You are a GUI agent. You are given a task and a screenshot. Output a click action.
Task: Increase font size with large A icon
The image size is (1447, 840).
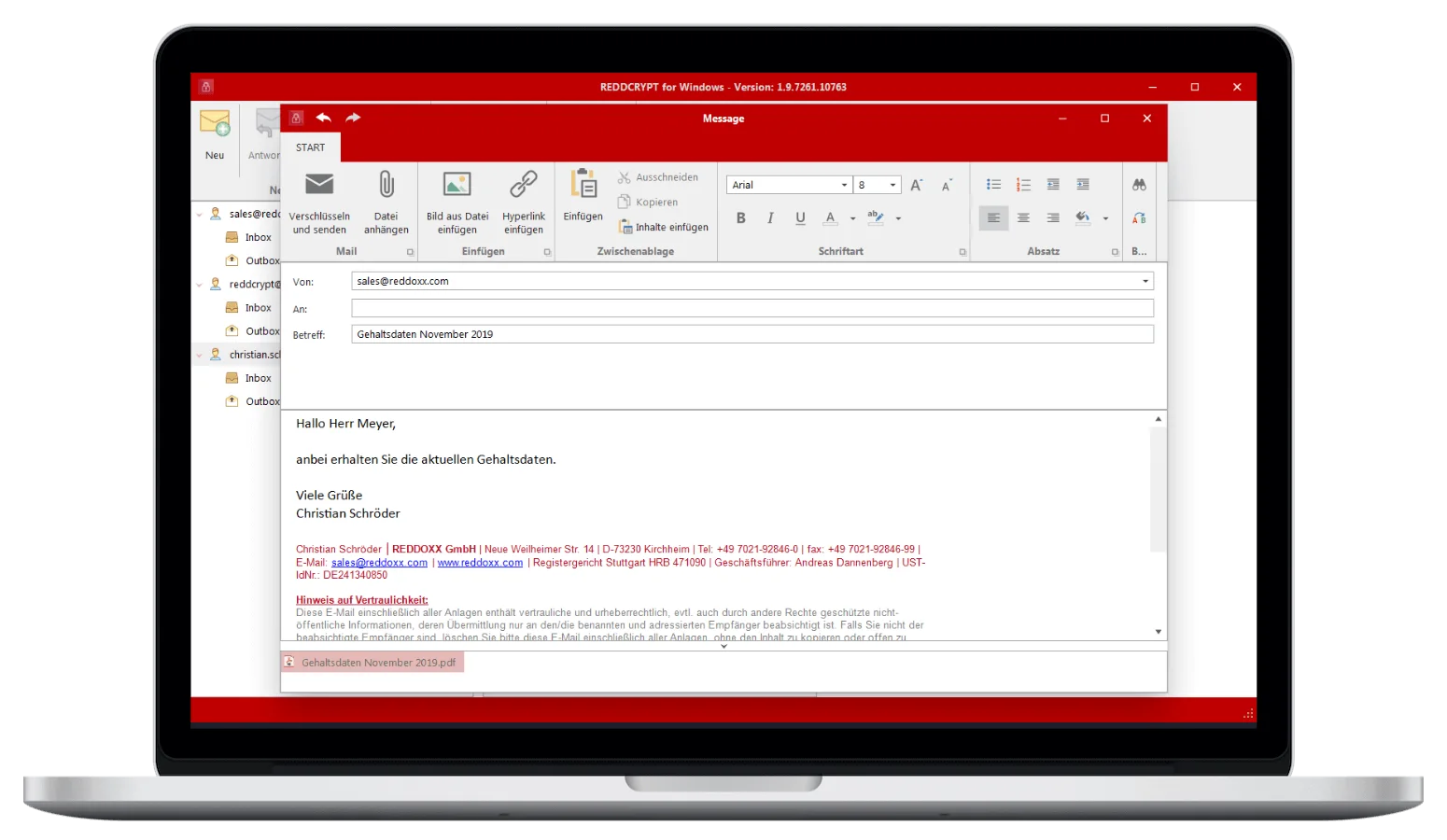[x=917, y=185]
